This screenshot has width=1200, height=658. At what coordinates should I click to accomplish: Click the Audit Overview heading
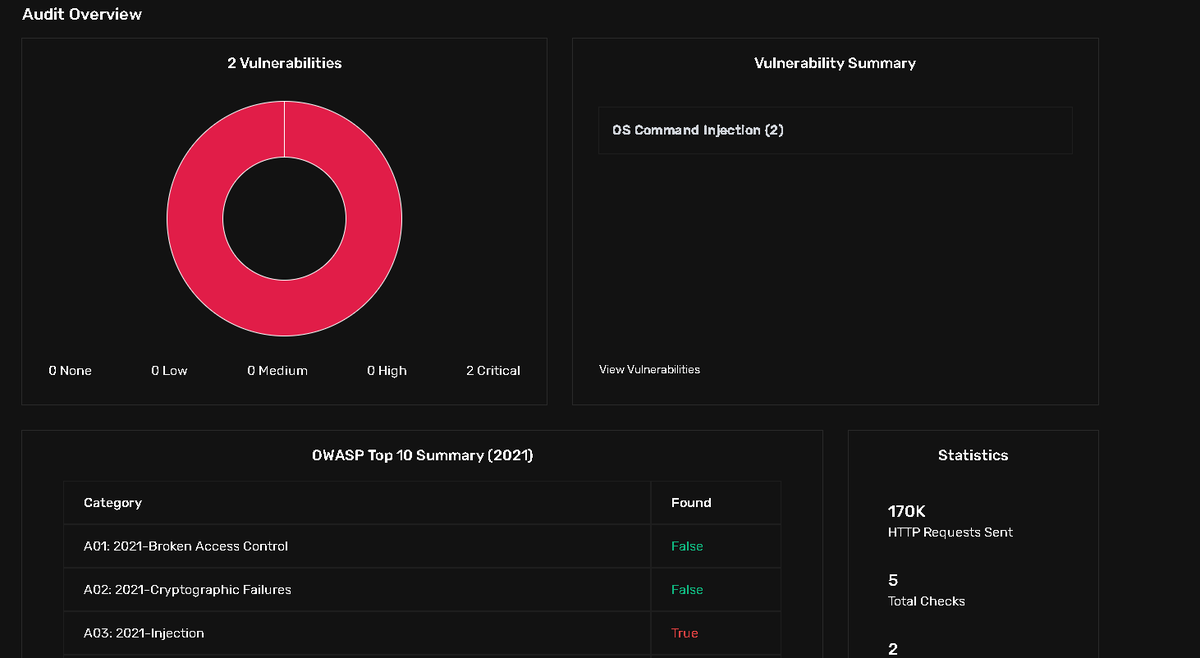coord(82,14)
